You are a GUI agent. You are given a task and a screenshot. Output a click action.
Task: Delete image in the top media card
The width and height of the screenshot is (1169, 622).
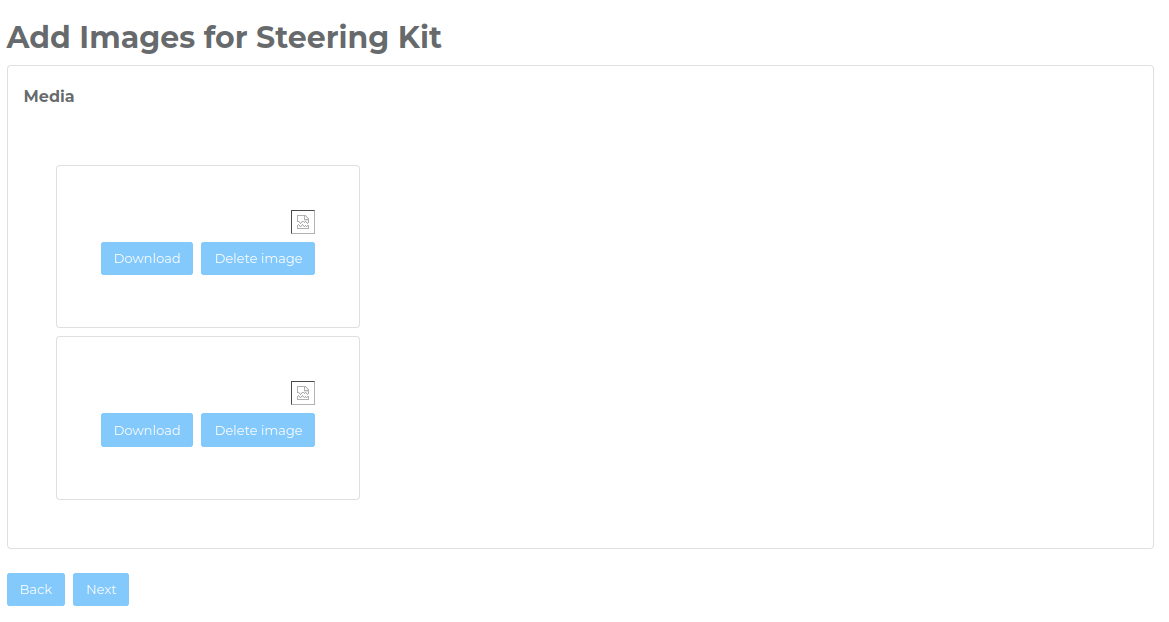(x=258, y=258)
